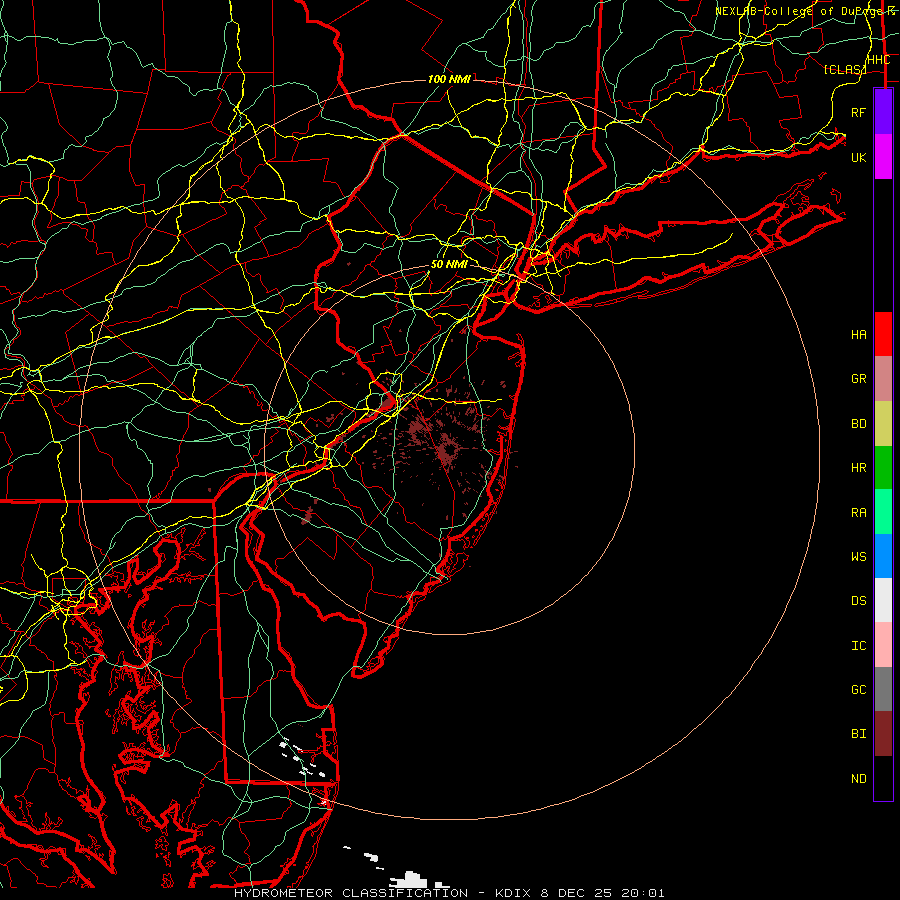
Task: Click the gray GC color swatch
Action: pyautogui.click(x=883, y=689)
